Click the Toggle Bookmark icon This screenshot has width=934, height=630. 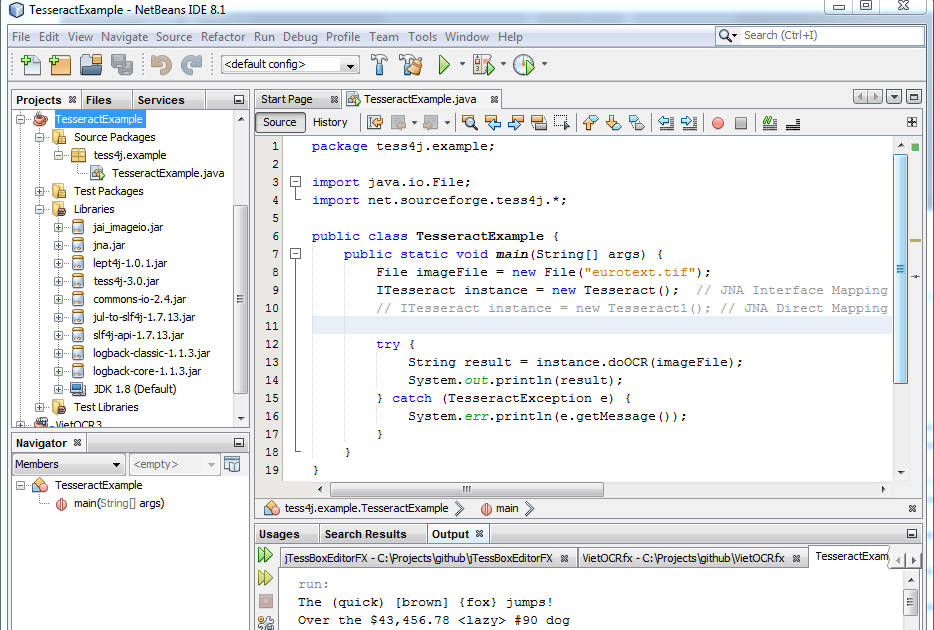pyautogui.click(x=637, y=123)
